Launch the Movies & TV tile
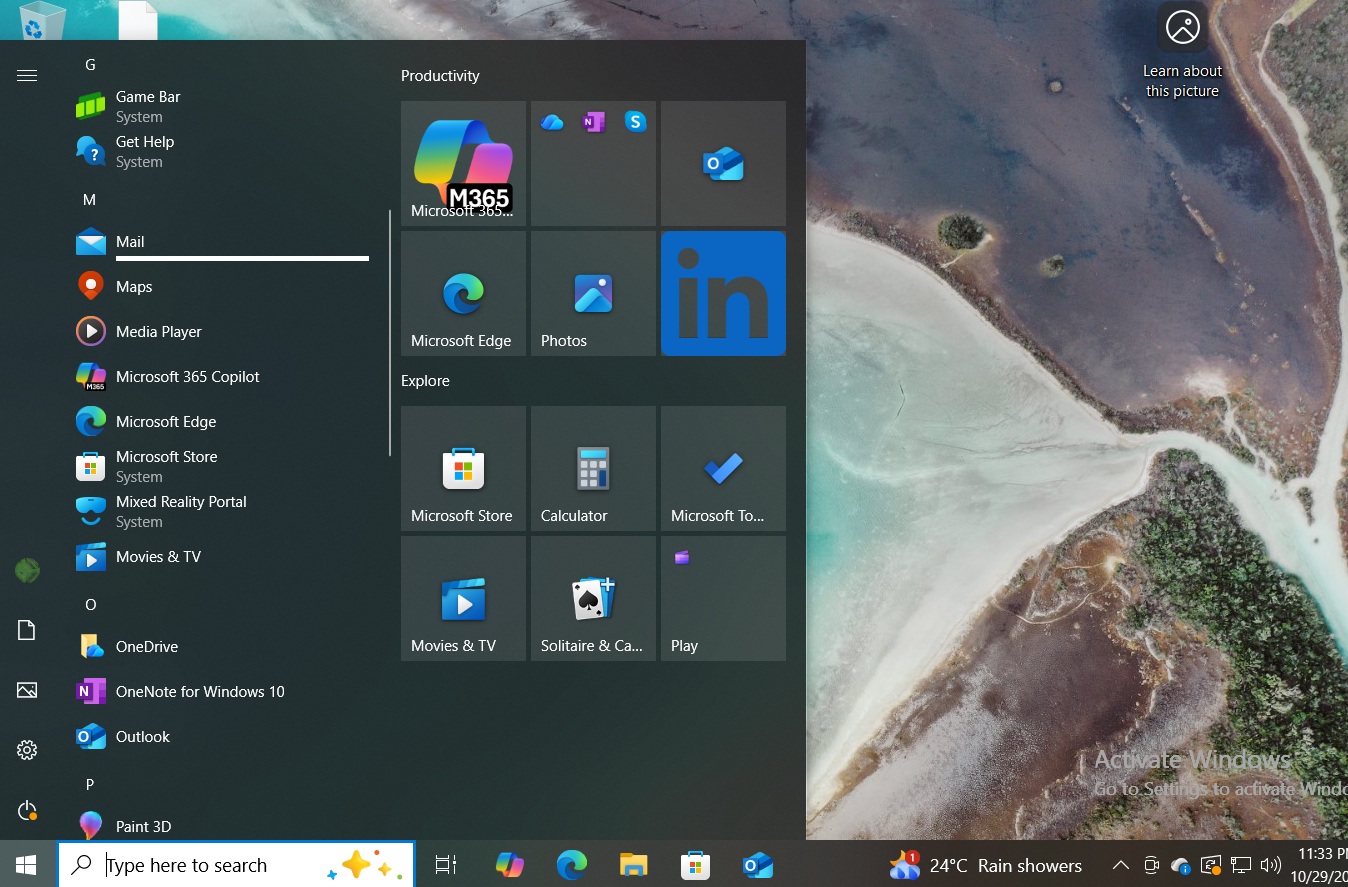The image size is (1348, 887). point(463,598)
